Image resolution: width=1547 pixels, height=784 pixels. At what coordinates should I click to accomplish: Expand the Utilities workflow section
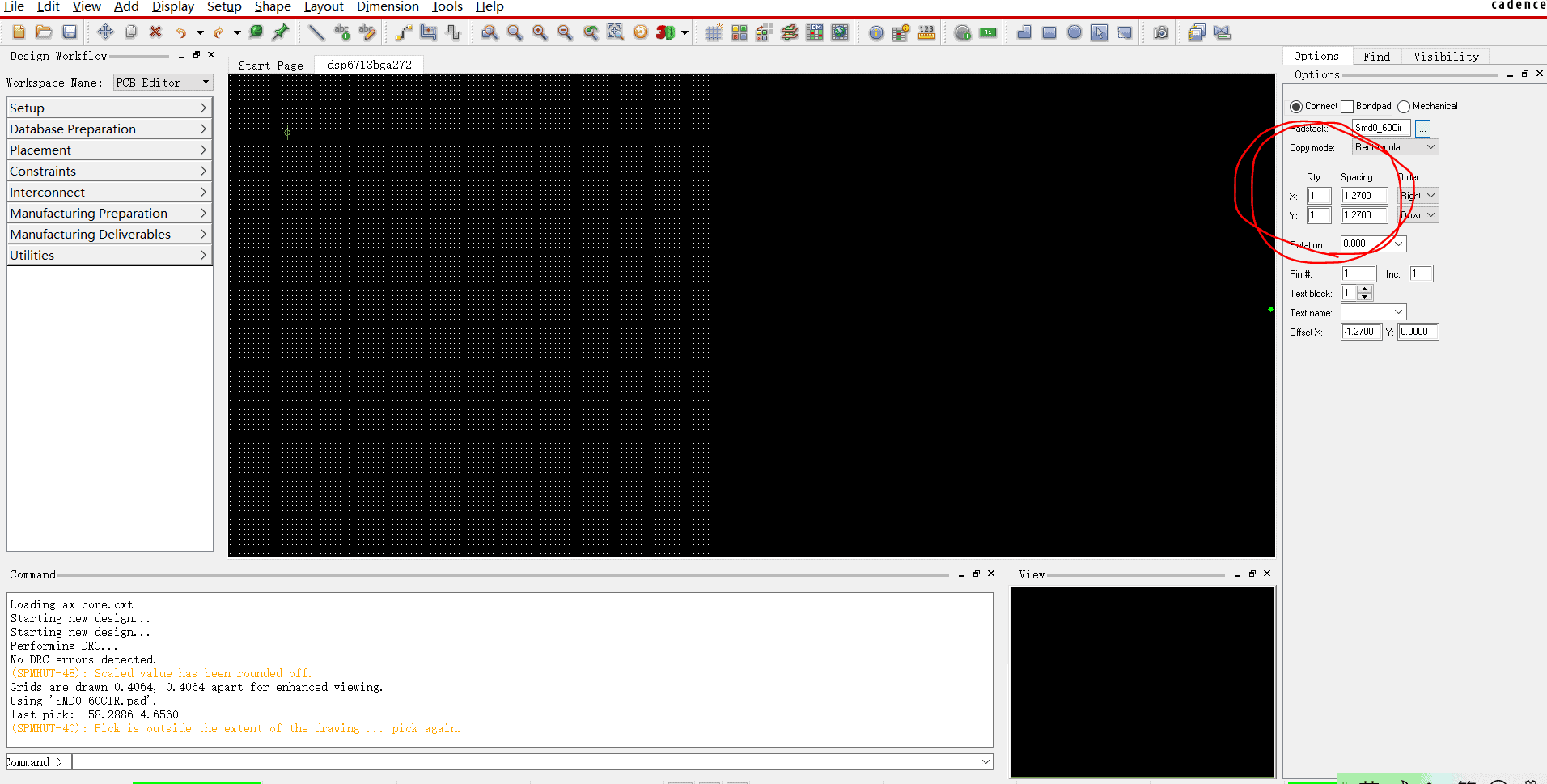109,255
